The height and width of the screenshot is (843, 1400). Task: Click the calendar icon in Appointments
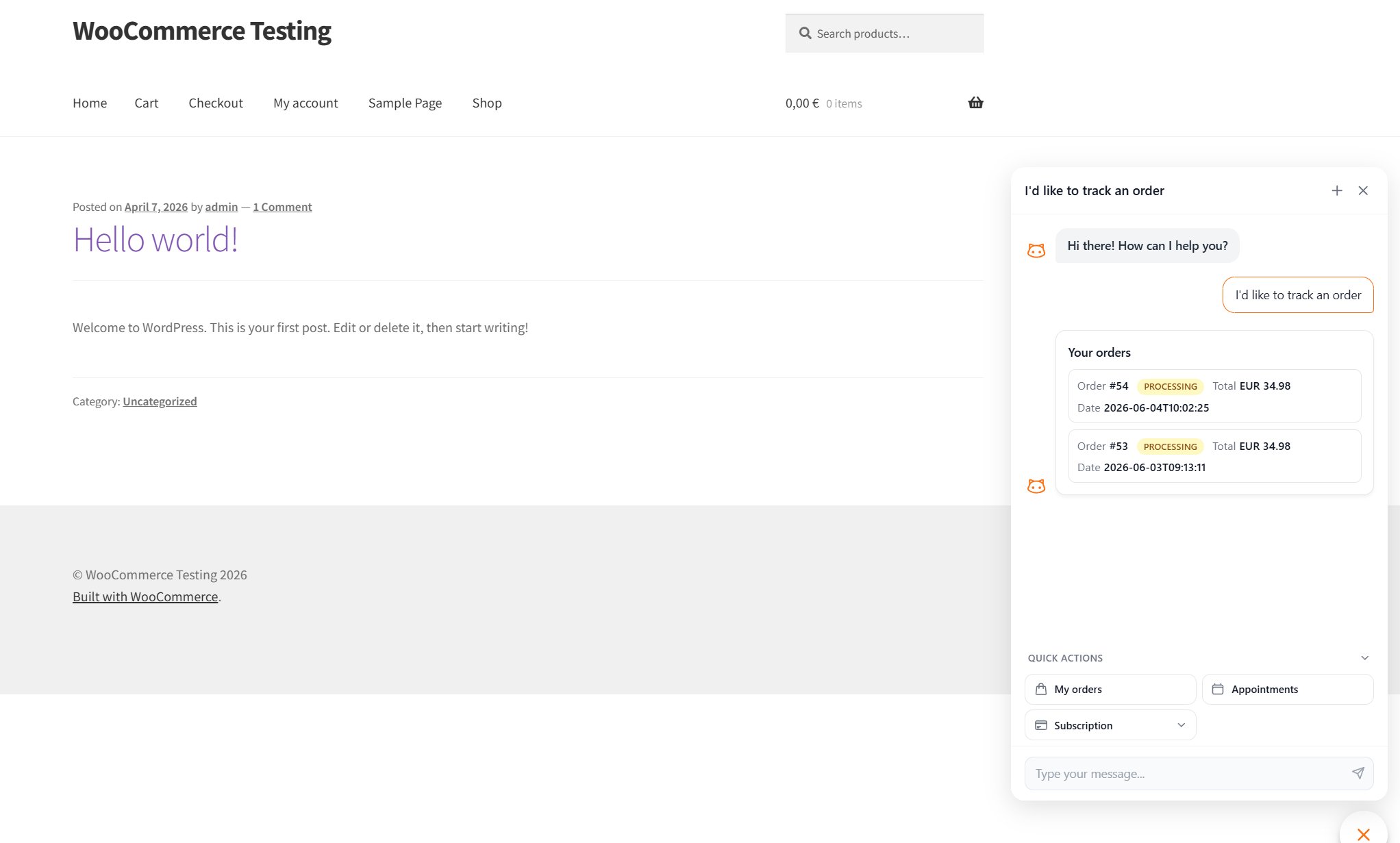(x=1218, y=689)
